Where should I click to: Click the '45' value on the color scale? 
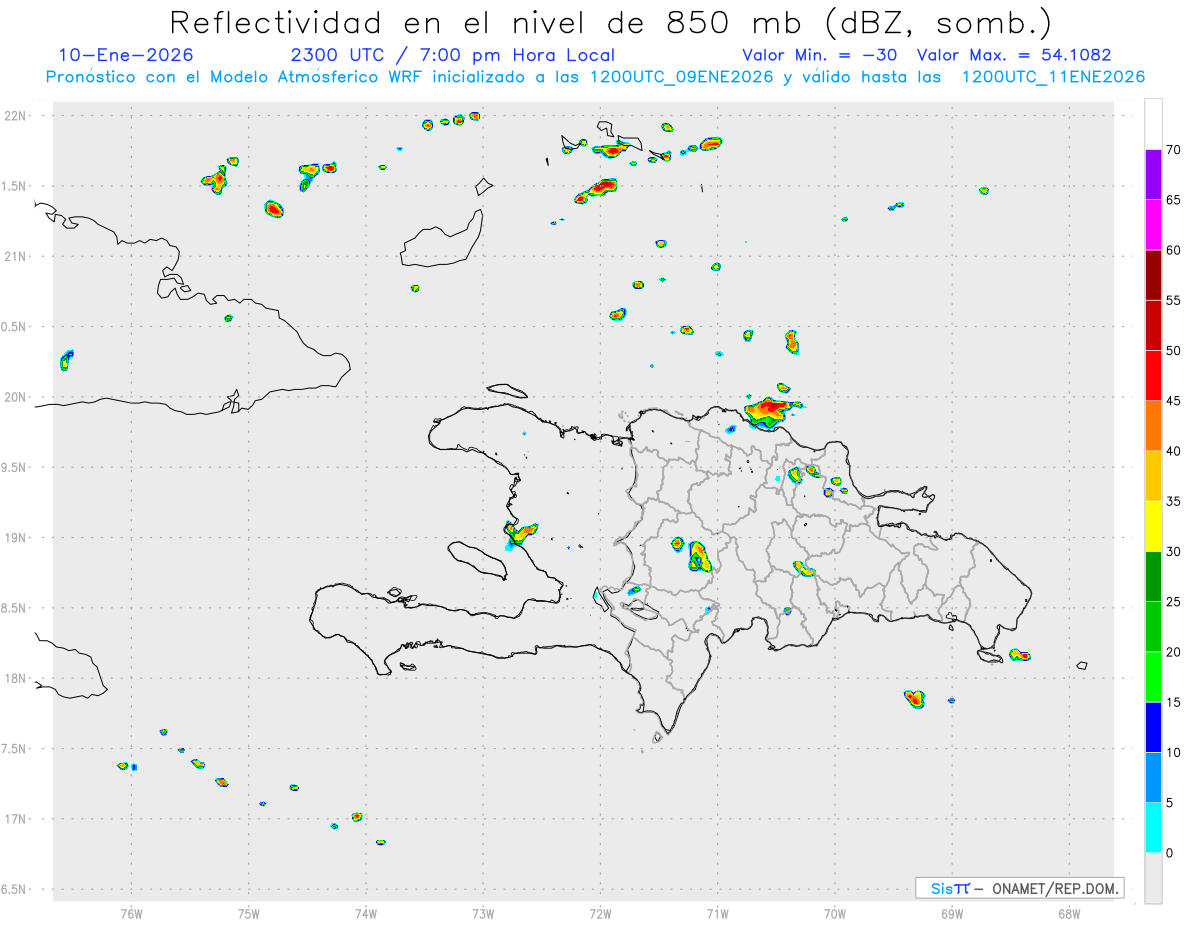click(x=1174, y=401)
